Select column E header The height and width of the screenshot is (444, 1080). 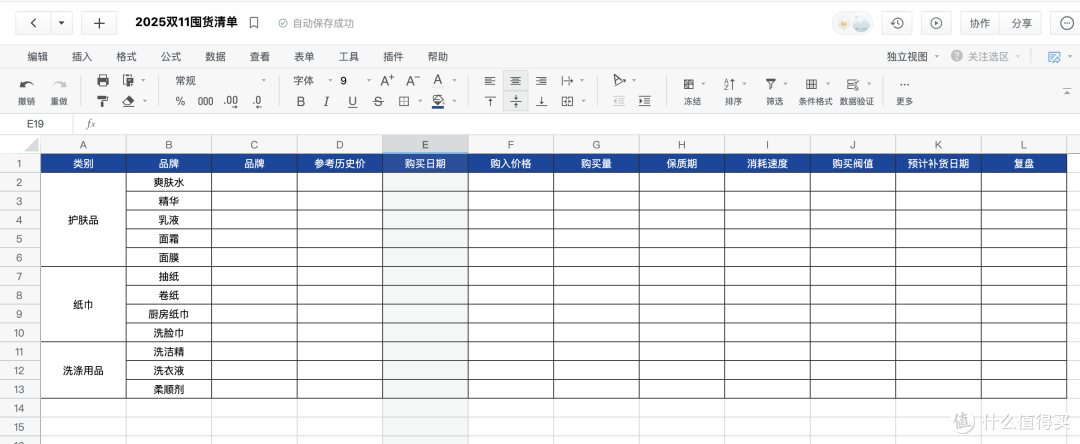coord(425,145)
